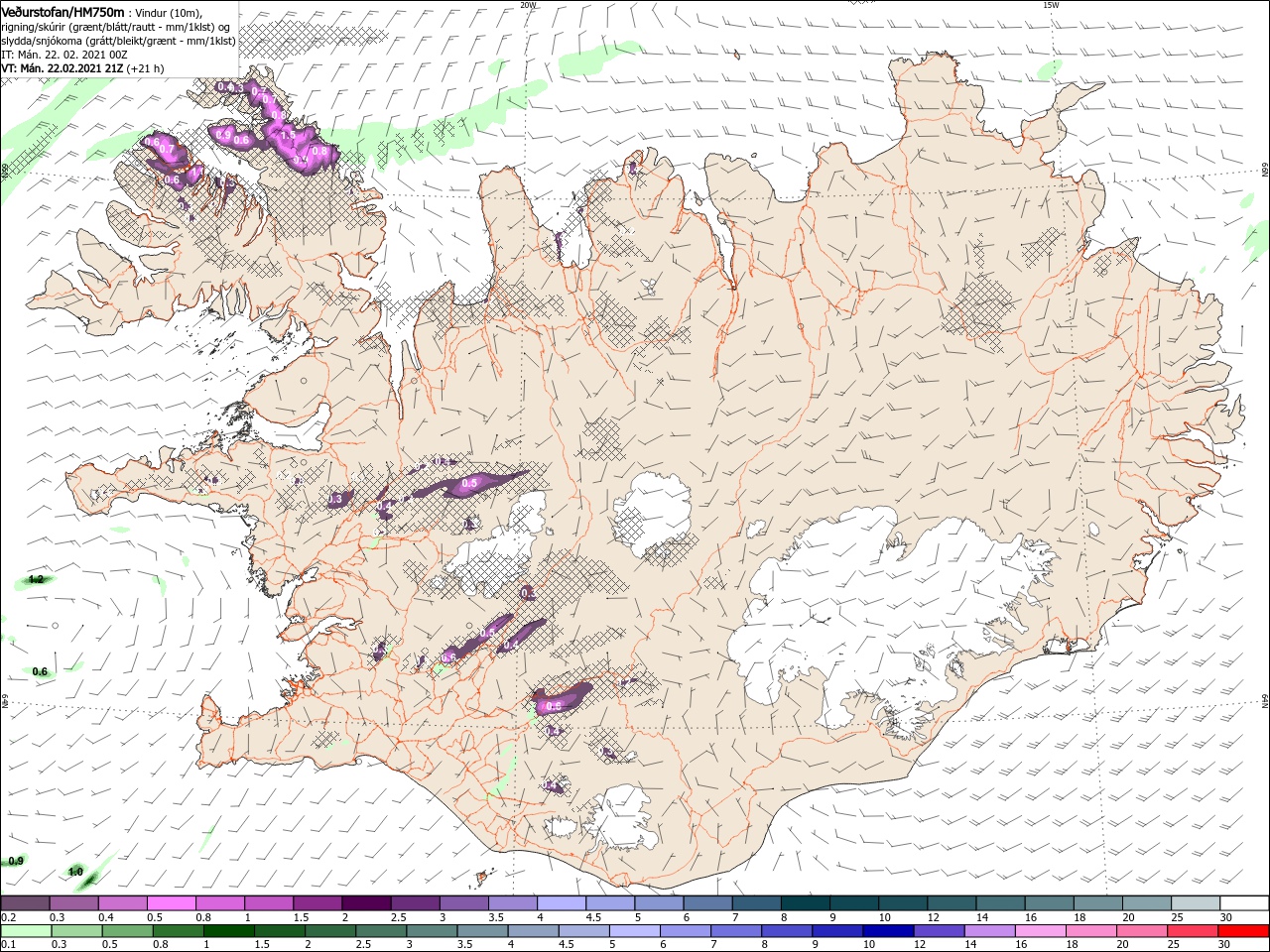1270x952 pixels.
Task: Select the lavender 4 snow legend swatch
Action: point(561,903)
